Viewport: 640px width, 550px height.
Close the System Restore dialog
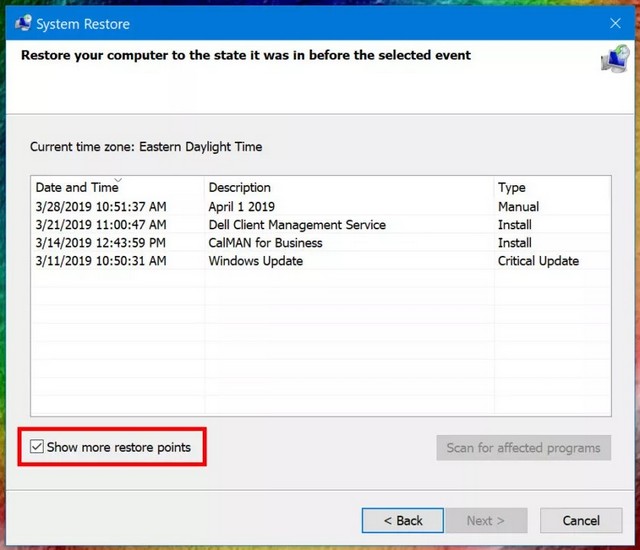click(615, 23)
